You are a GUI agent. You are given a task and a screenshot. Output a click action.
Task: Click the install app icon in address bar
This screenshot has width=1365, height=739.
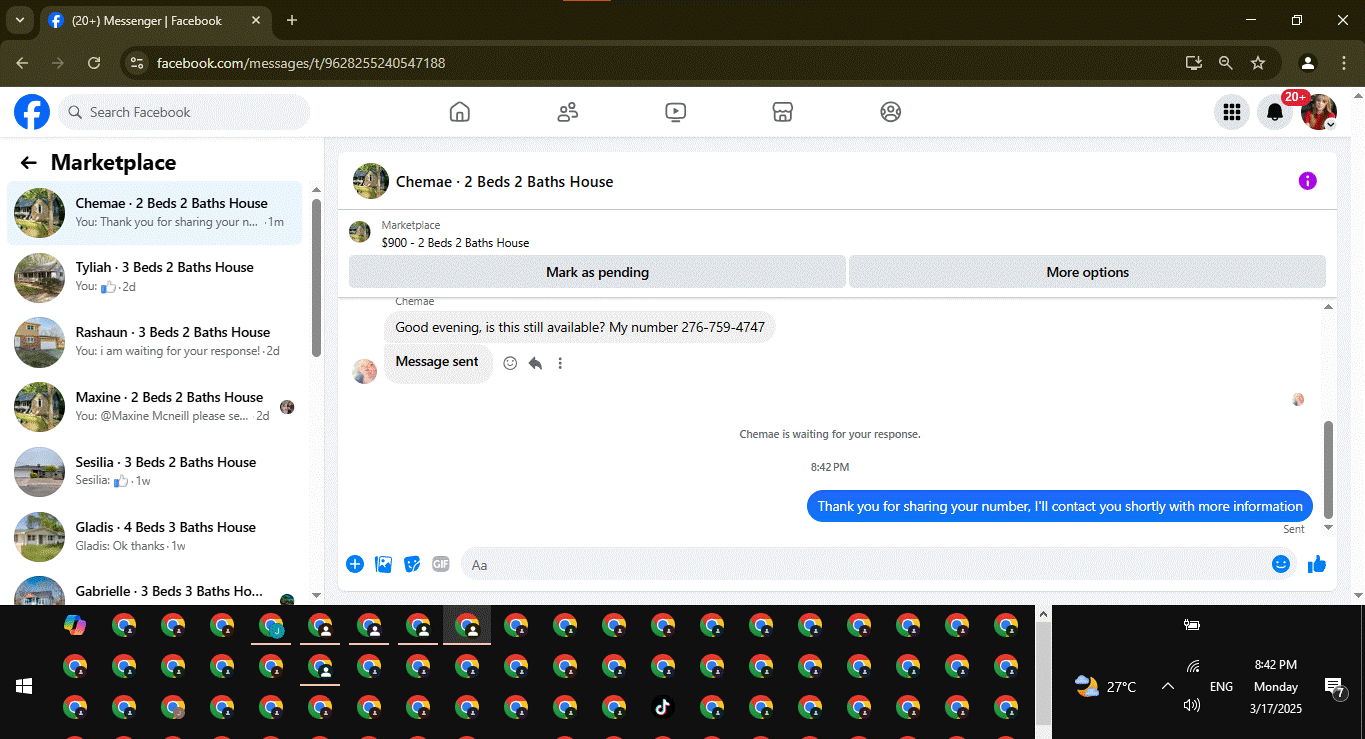tap(1193, 63)
